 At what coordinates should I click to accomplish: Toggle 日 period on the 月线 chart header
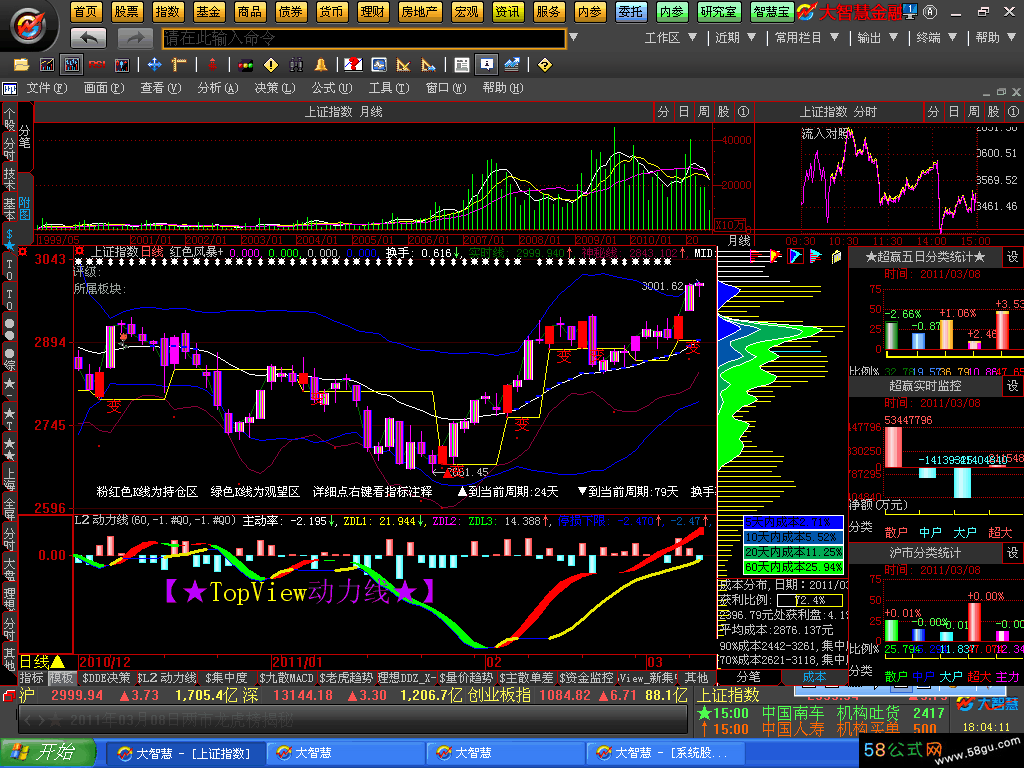684,112
